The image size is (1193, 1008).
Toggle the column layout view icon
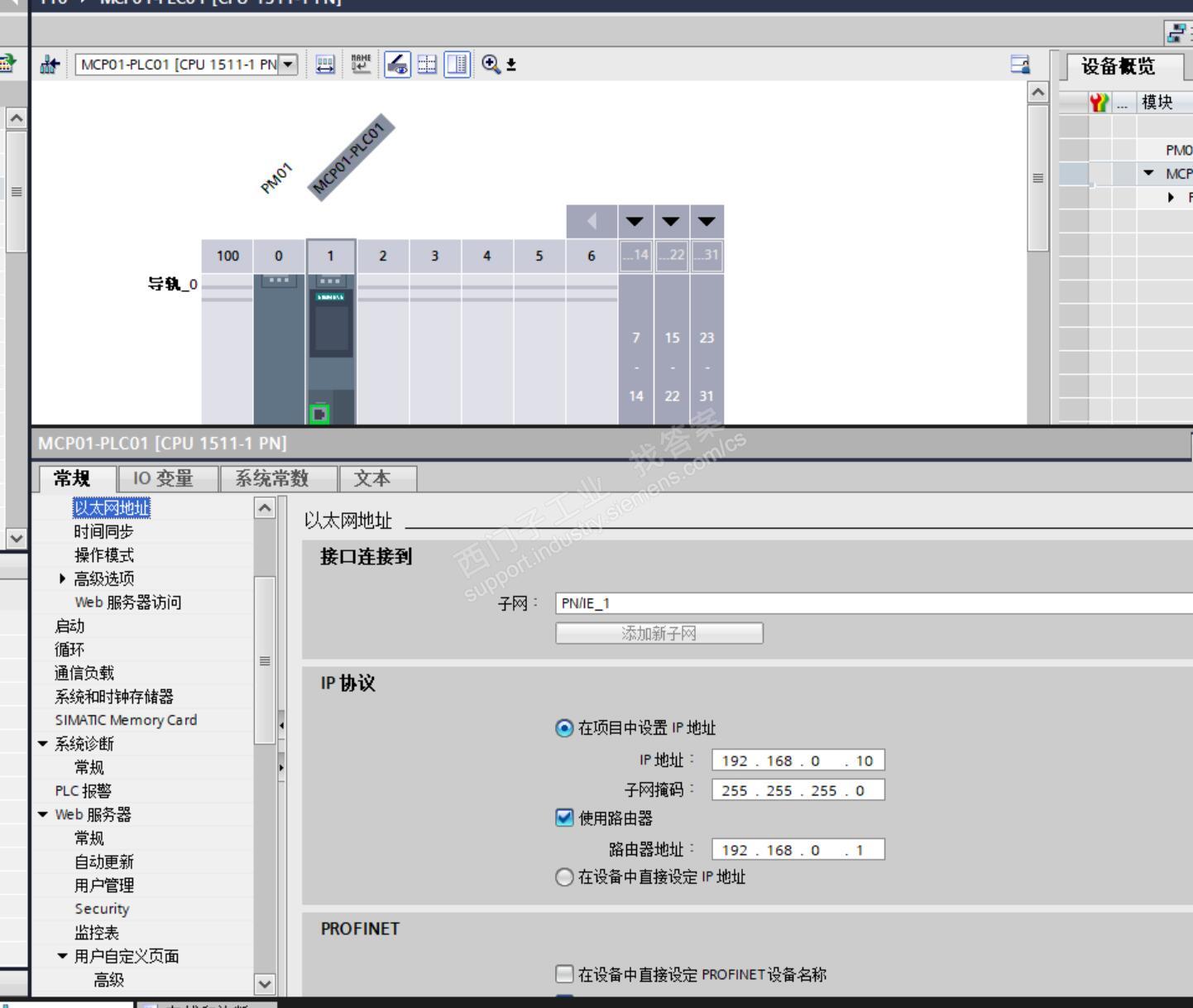[457, 65]
